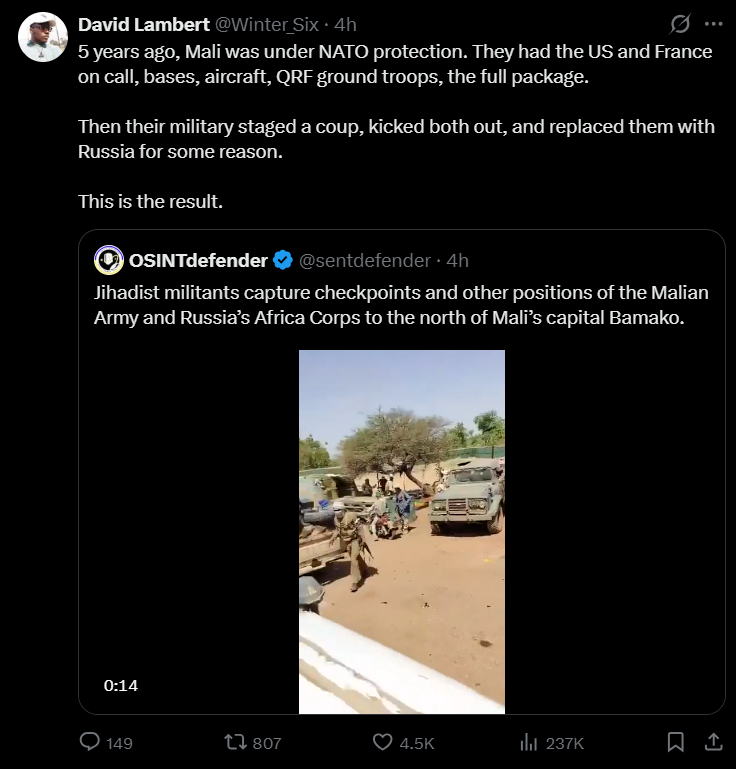Like the post with heart icon
736x769 pixels.
coord(382,742)
